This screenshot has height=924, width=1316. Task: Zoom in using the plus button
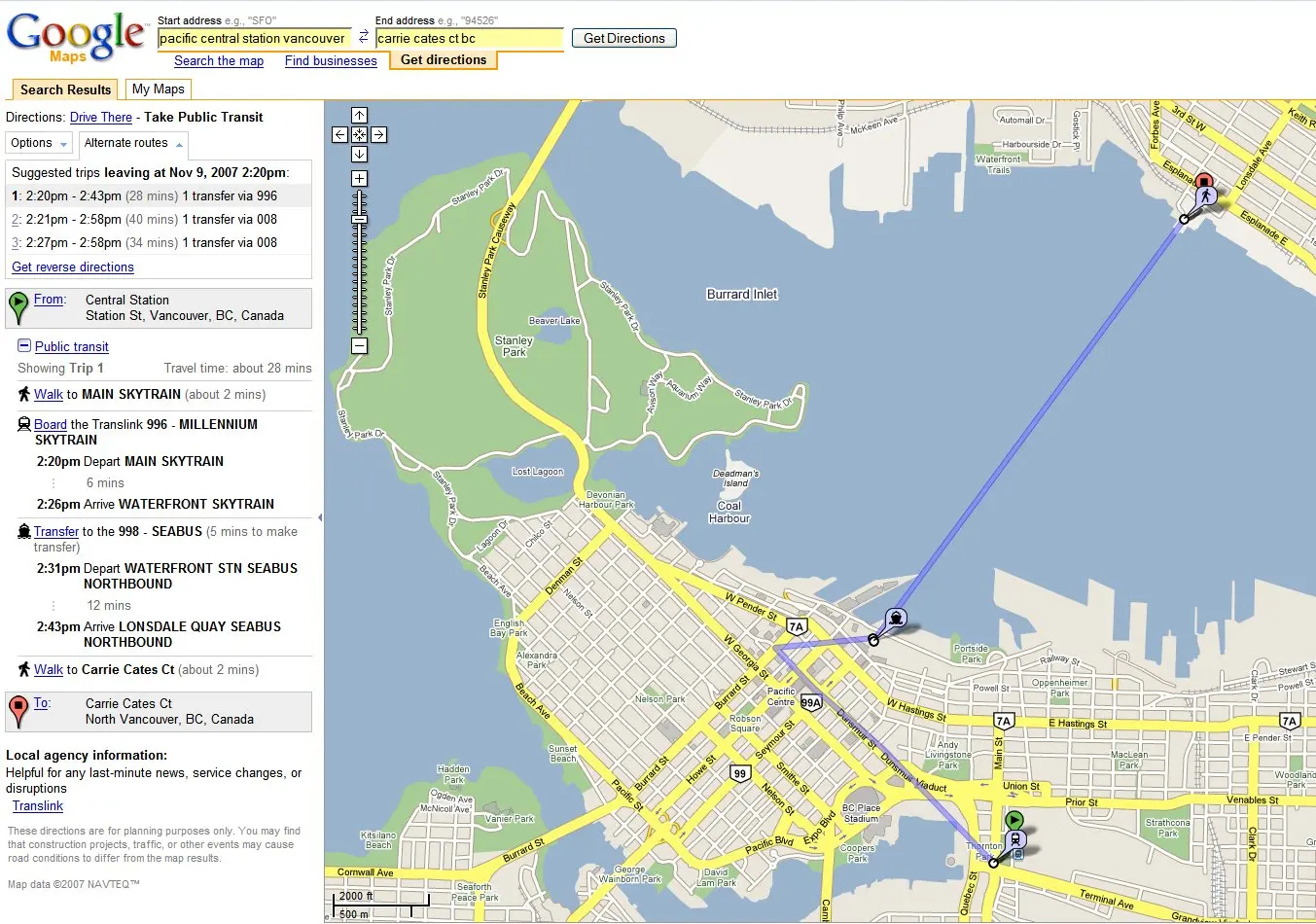click(x=359, y=179)
